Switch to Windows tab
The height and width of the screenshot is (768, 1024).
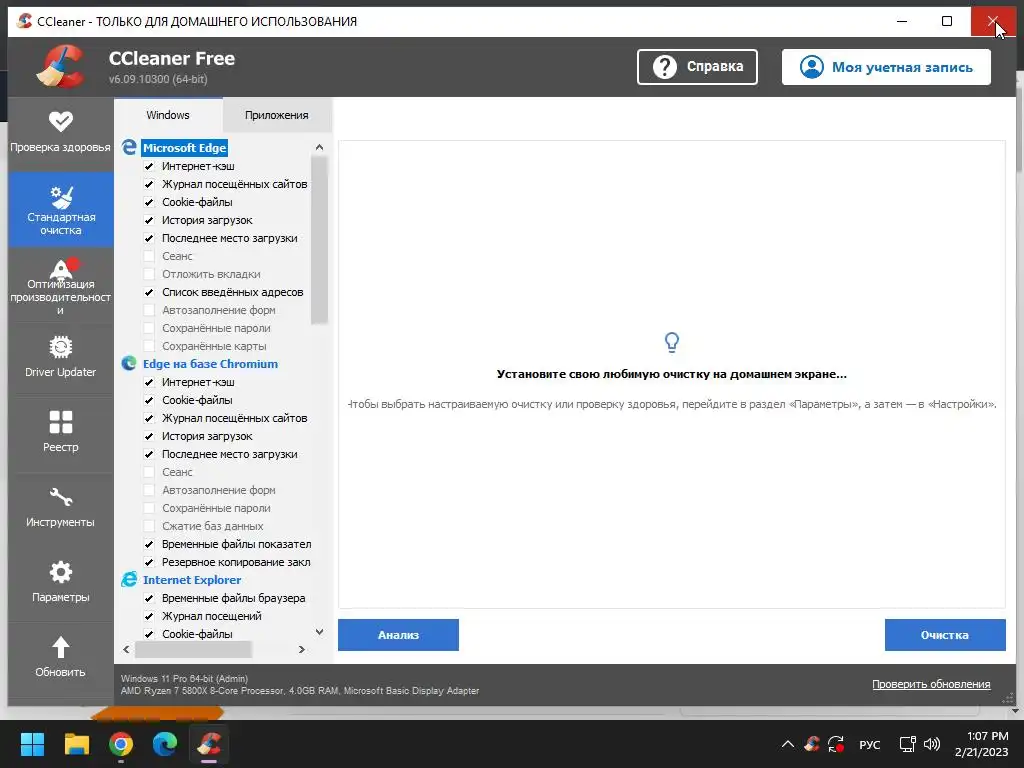[168, 115]
